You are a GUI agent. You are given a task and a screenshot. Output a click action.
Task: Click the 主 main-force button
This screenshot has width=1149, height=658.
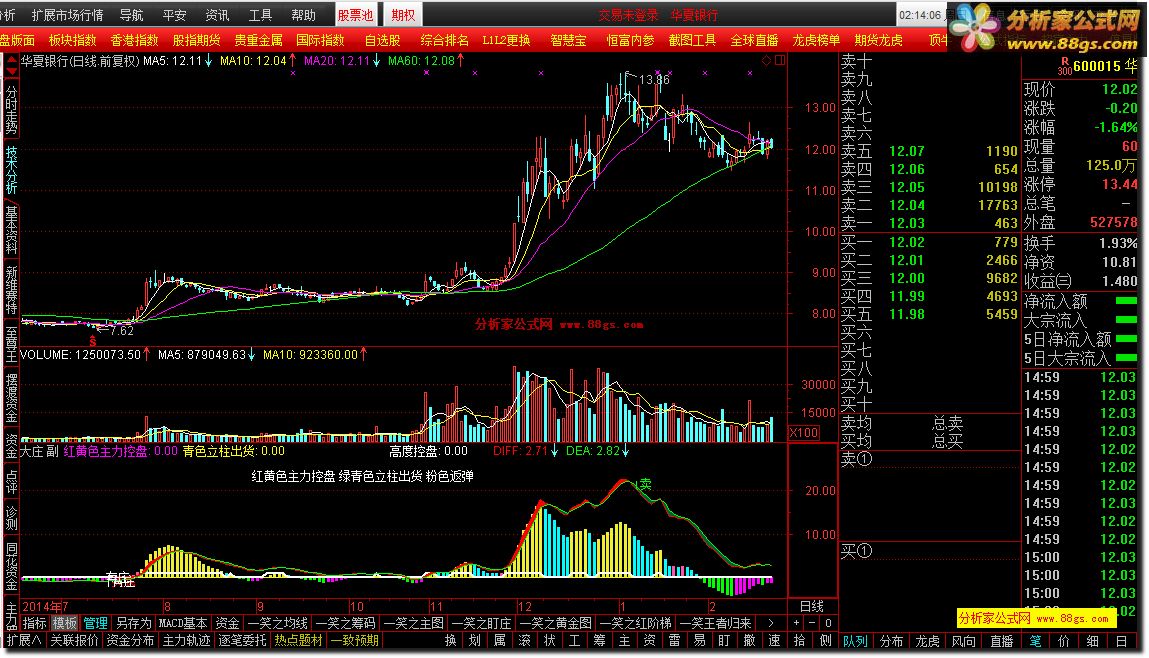click(x=625, y=640)
